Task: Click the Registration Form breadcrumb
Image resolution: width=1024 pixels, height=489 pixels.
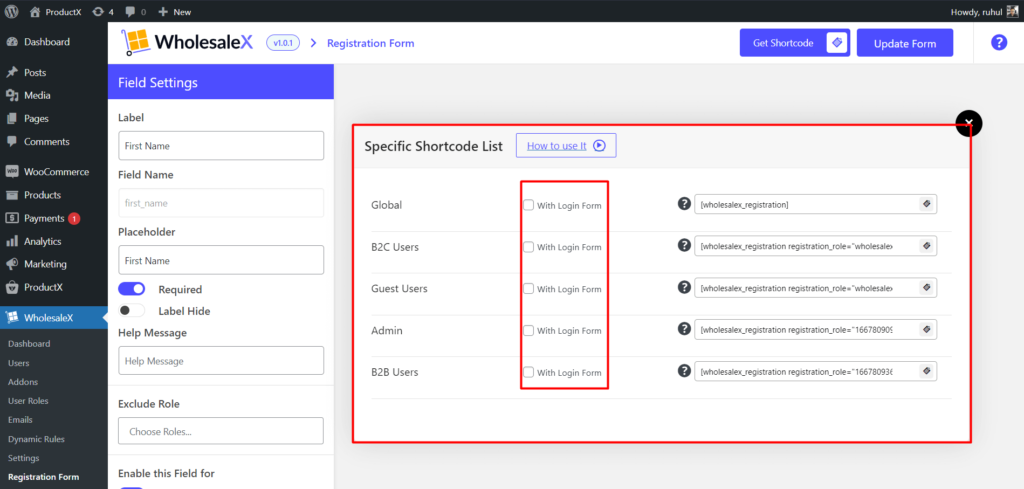Action: (370, 43)
